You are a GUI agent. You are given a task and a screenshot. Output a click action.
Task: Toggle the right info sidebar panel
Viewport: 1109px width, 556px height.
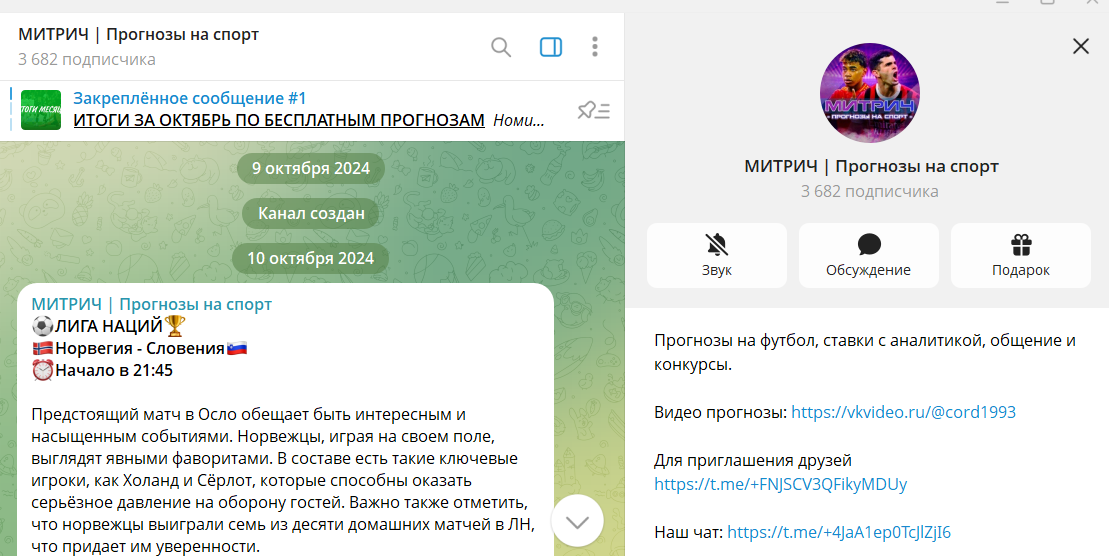(x=550, y=47)
